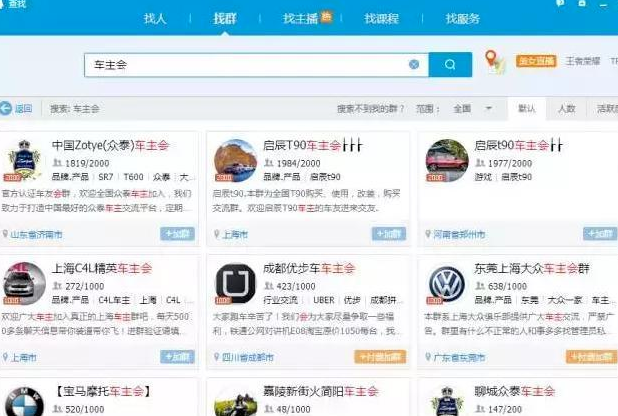The width and height of the screenshot is (618, 416).
Task: Click the member count icon beside 423/1000
Action: pyautogui.click(x=269, y=286)
